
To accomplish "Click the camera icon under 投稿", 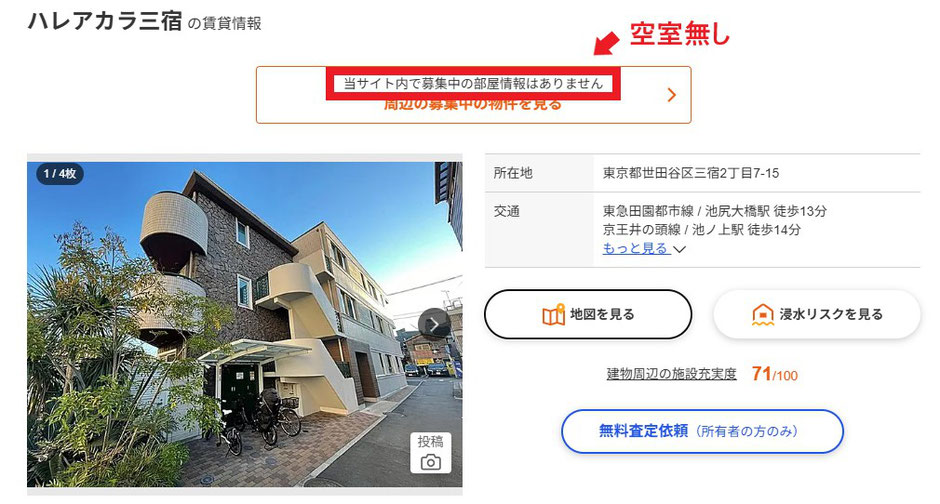I will [430, 462].
